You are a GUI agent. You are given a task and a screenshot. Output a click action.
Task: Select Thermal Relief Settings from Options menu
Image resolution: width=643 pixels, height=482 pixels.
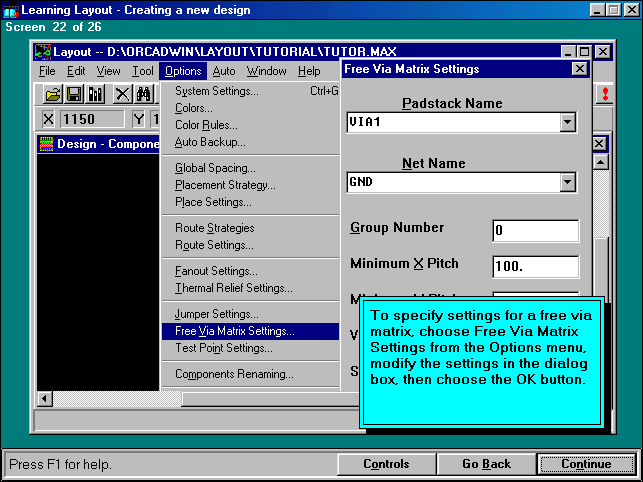pos(233,288)
